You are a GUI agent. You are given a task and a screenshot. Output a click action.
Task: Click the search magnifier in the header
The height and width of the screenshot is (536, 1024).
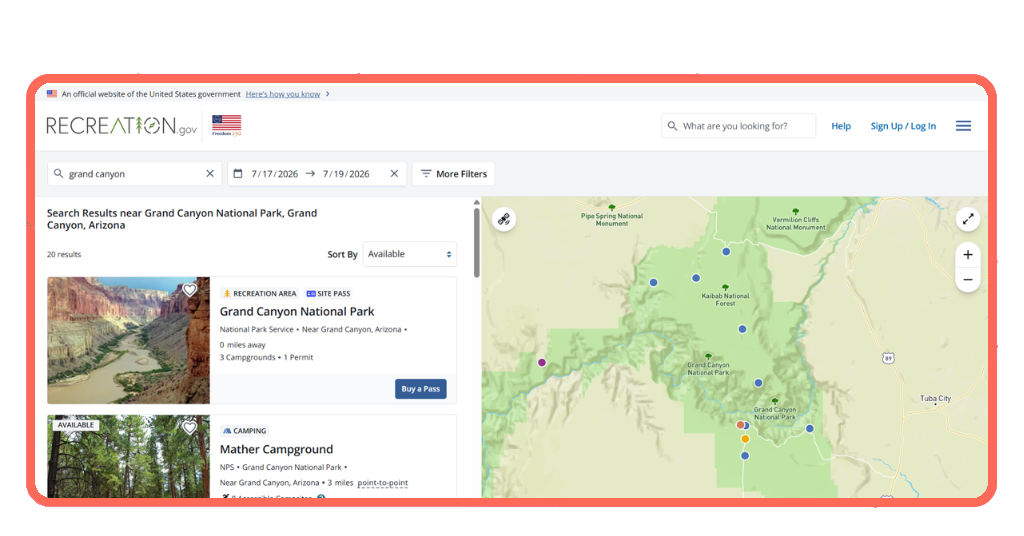click(672, 126)
